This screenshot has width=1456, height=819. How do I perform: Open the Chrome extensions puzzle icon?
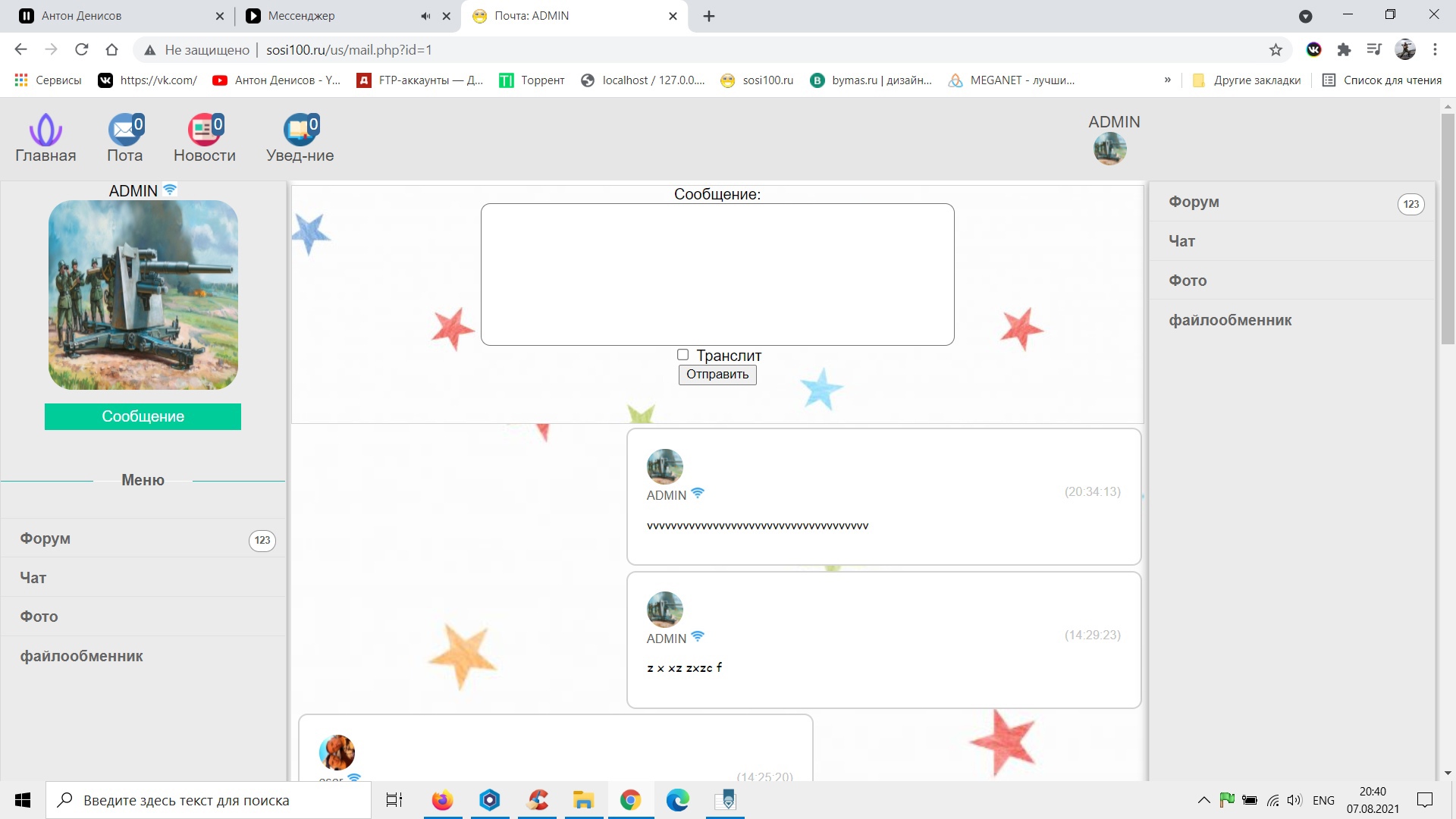point(1344,50)
